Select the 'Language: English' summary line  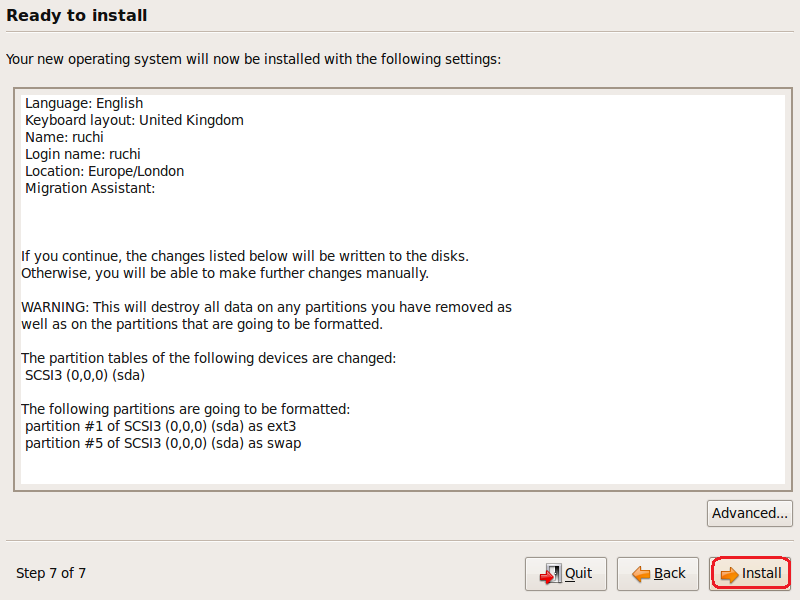point(84,103)
